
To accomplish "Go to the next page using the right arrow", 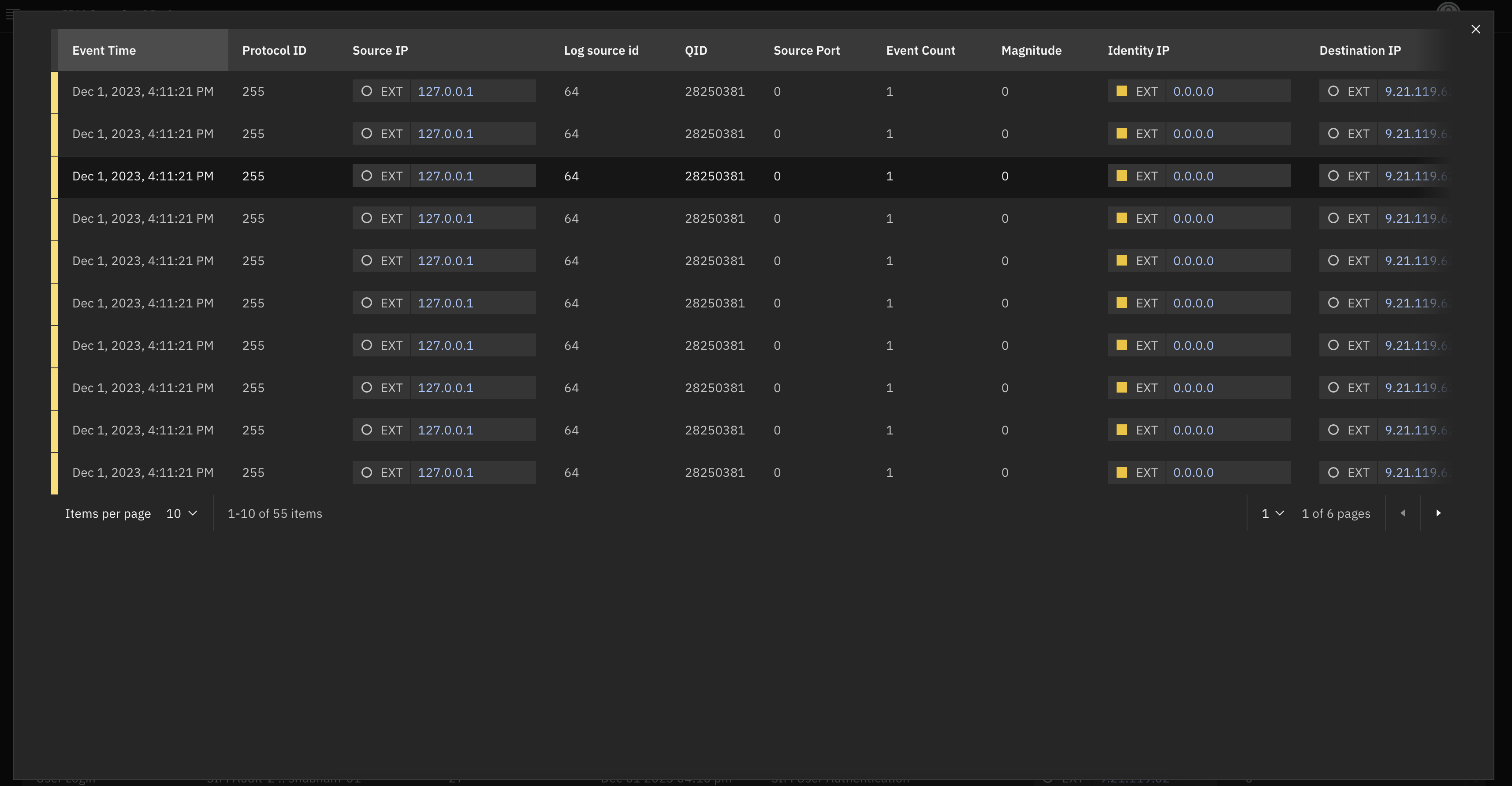I will 1439,513.
